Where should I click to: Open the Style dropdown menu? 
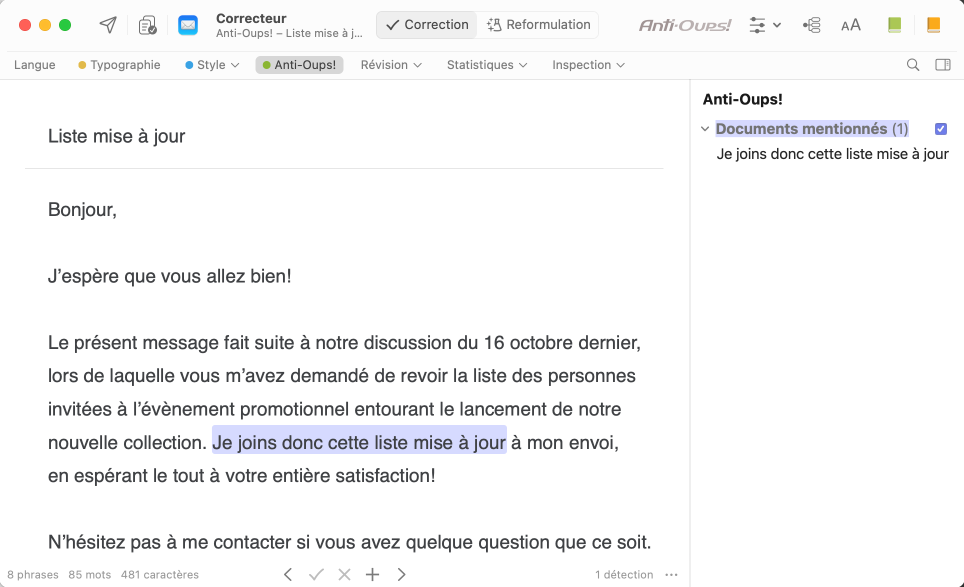point(212,65)
